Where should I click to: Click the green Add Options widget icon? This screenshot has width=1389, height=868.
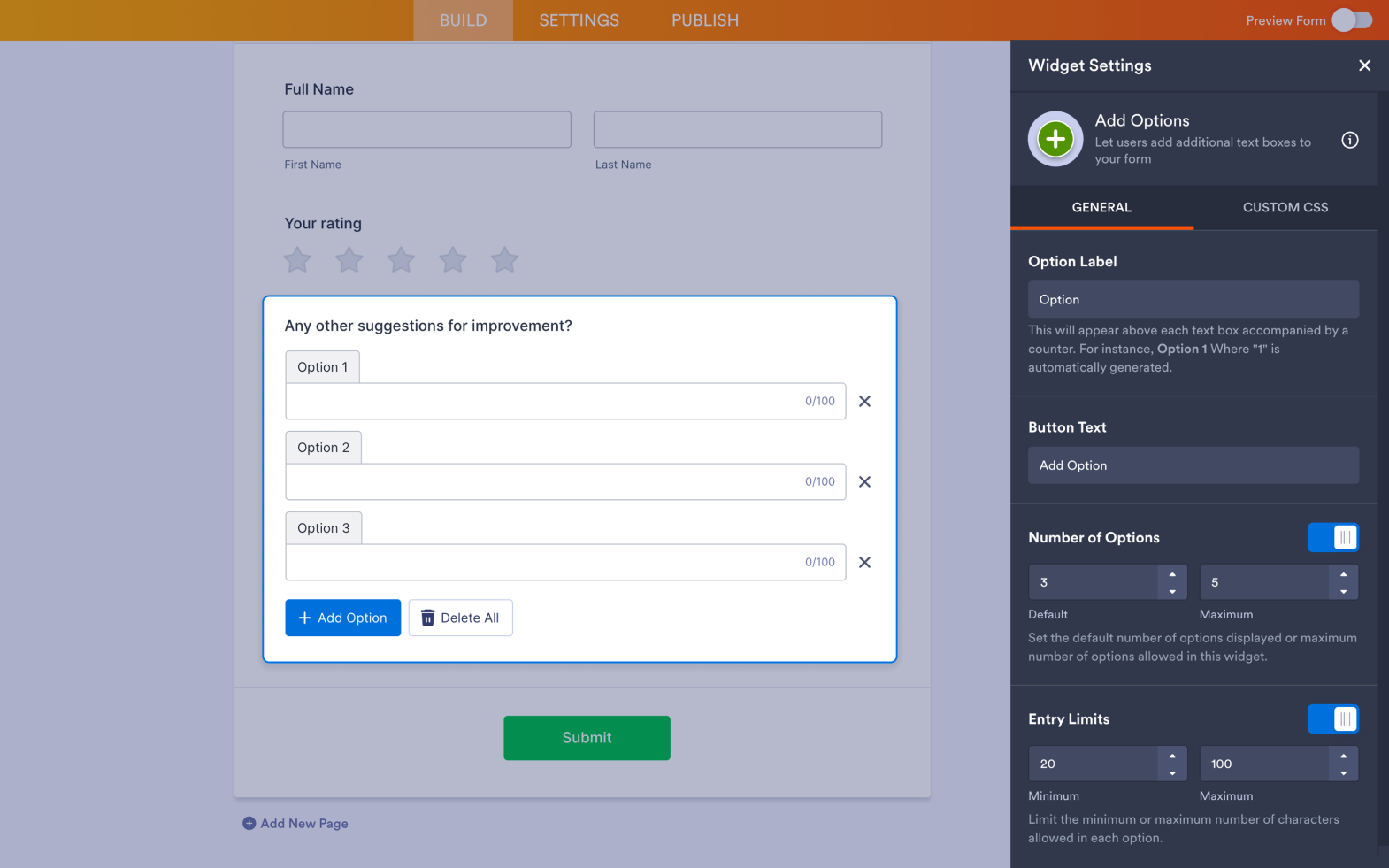(1055, 139)
